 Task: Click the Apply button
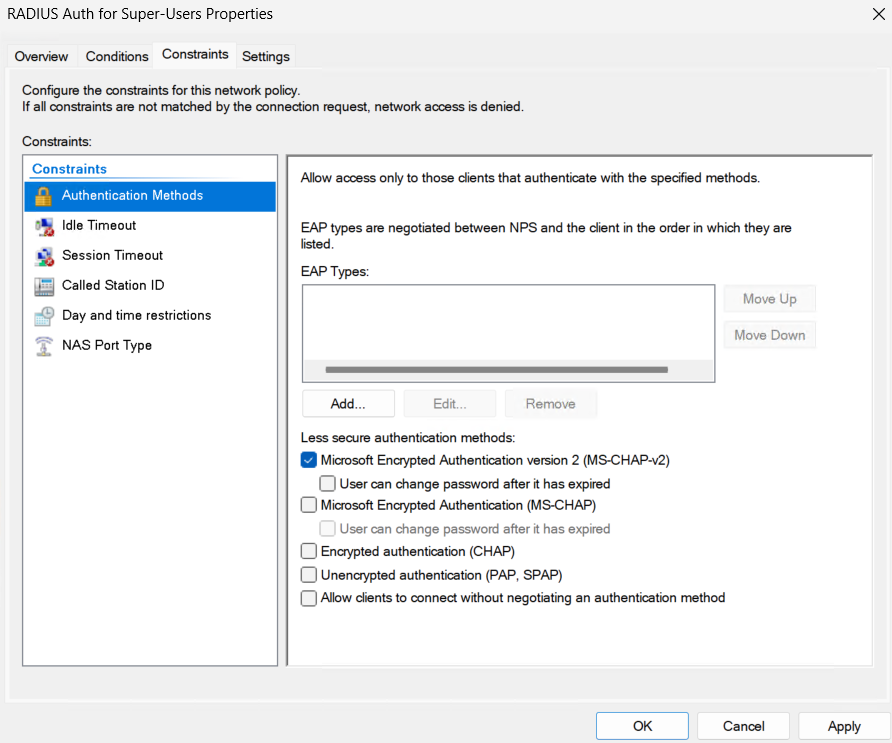[x=844, y=726]
